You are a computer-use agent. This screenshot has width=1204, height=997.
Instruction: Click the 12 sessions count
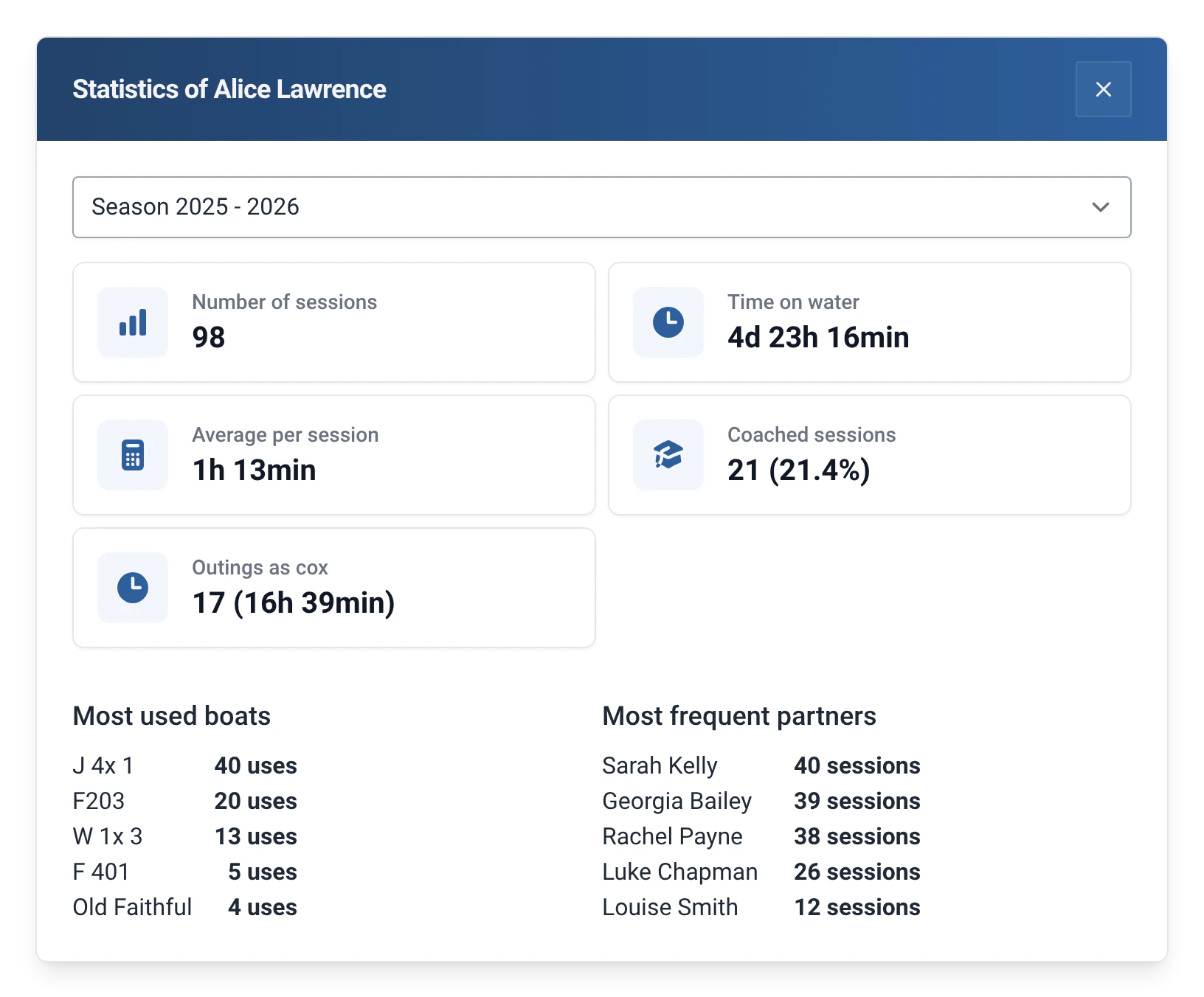pos(857,907)
